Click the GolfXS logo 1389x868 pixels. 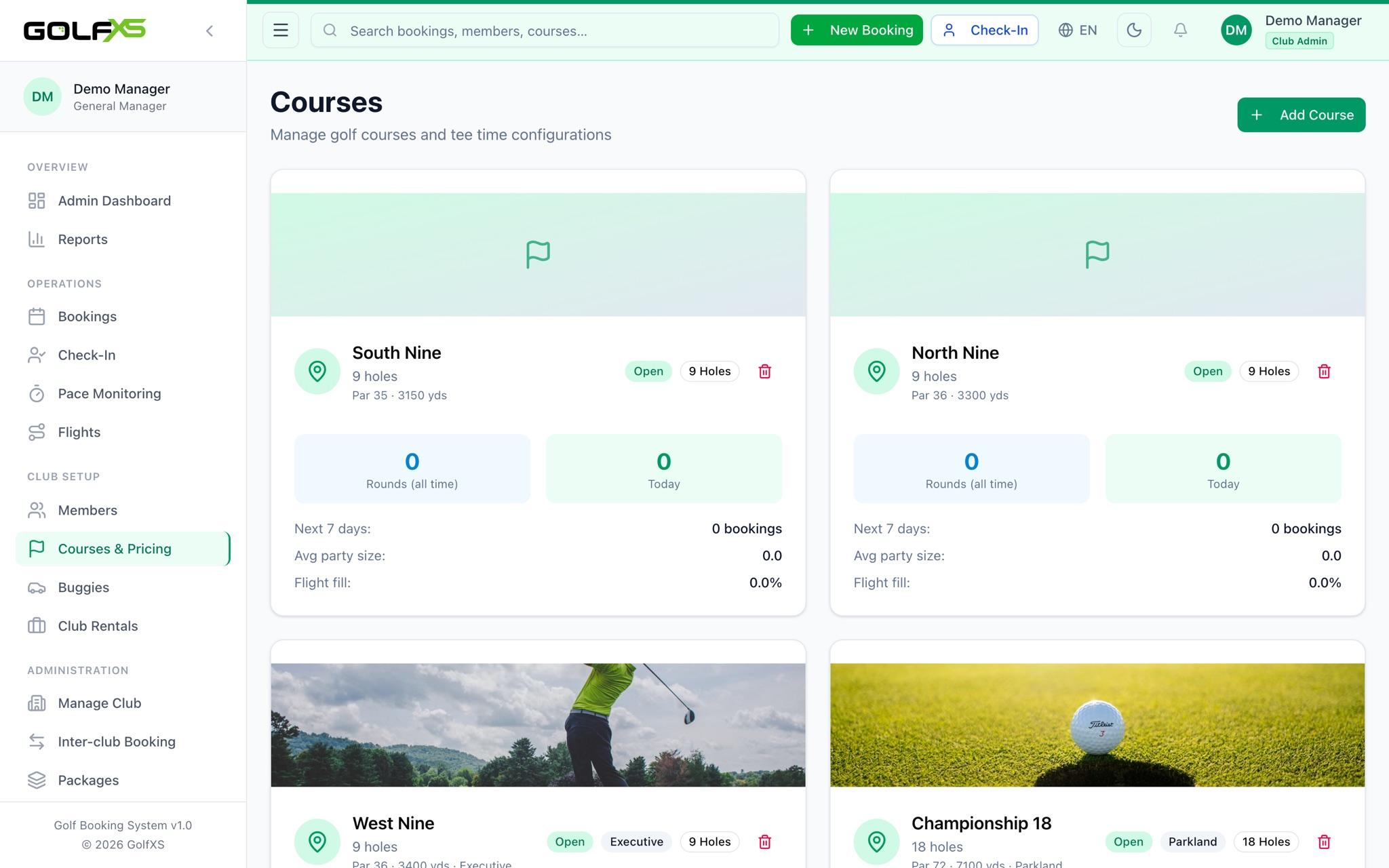click(x=85, y=31)
